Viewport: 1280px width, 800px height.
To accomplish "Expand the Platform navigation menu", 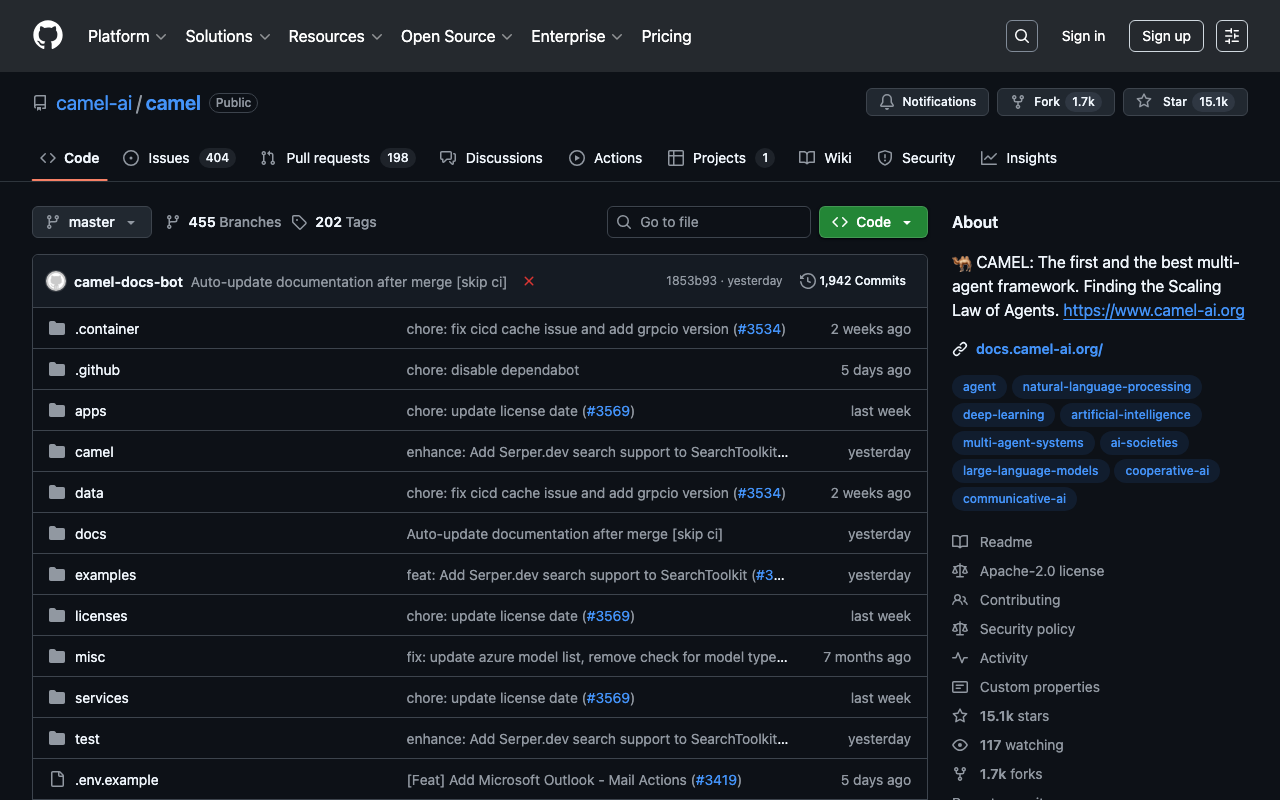I will click(128, 36).
